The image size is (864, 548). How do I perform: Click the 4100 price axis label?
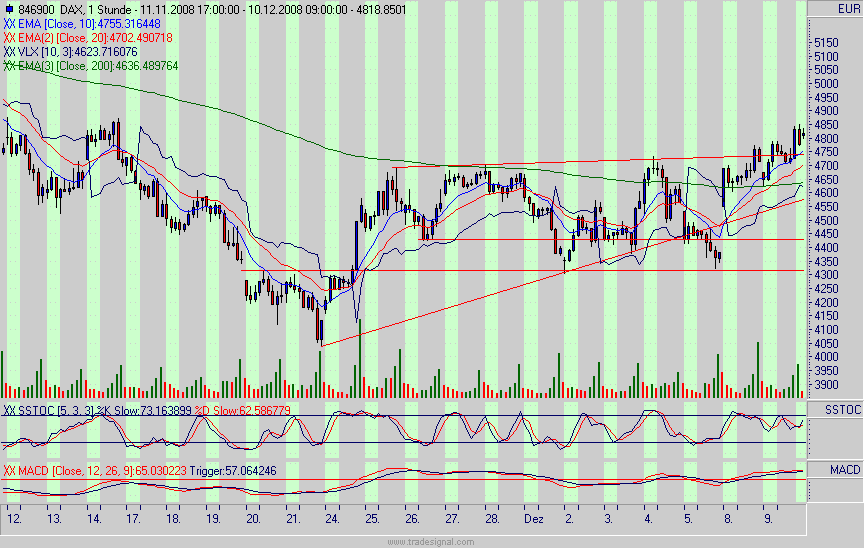[x=825, y=330]
